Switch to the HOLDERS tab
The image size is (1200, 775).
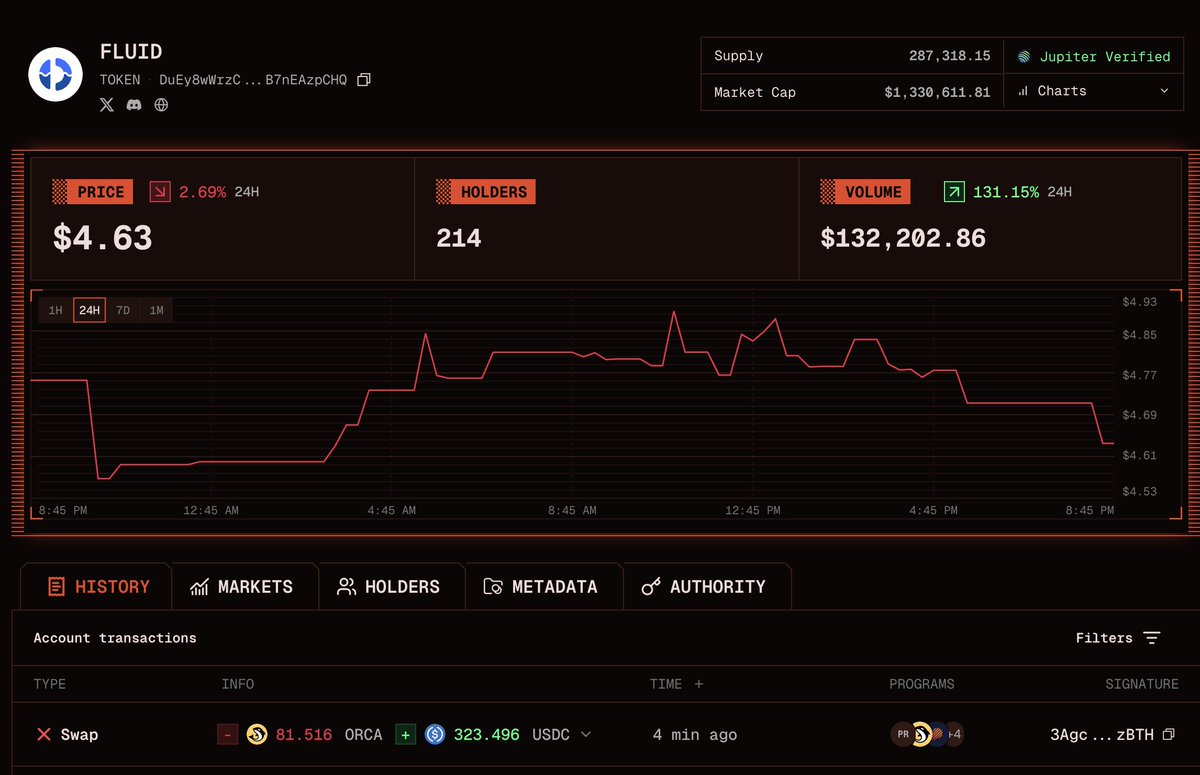point(390,587)
